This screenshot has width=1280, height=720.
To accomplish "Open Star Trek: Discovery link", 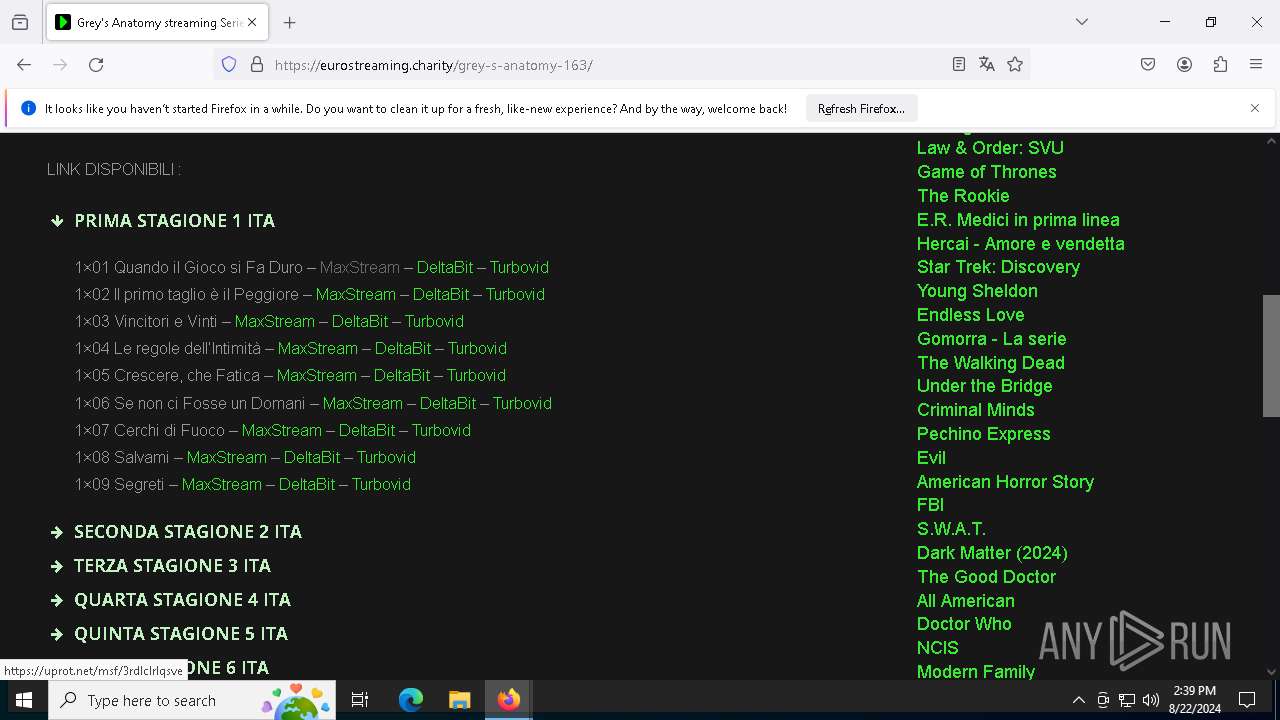I will click(998, 267).
